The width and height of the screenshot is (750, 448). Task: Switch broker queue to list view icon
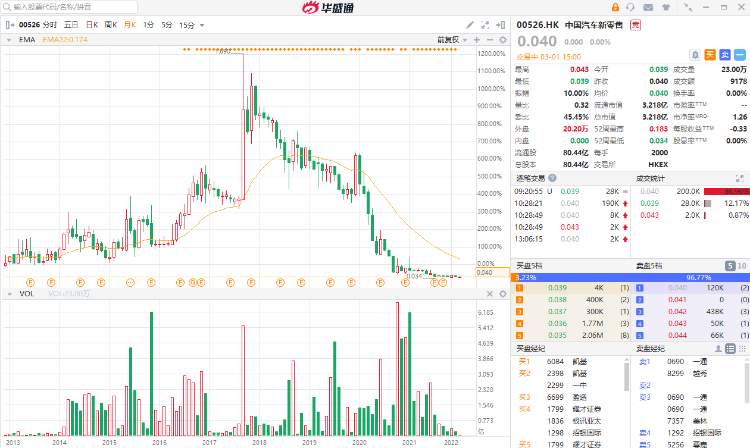[x=730, y=349]
